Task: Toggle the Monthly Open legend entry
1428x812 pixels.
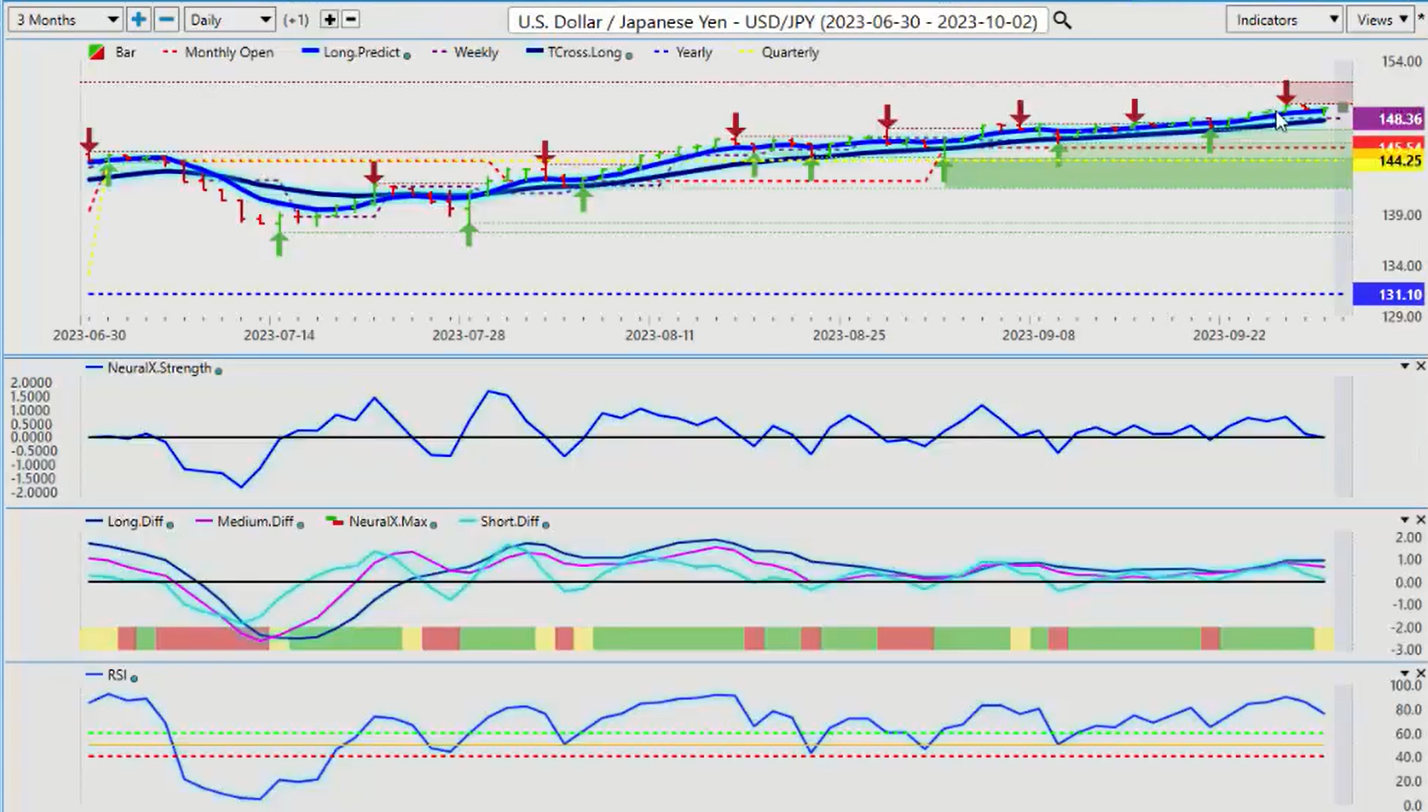Action: click(x=217, y=52)
